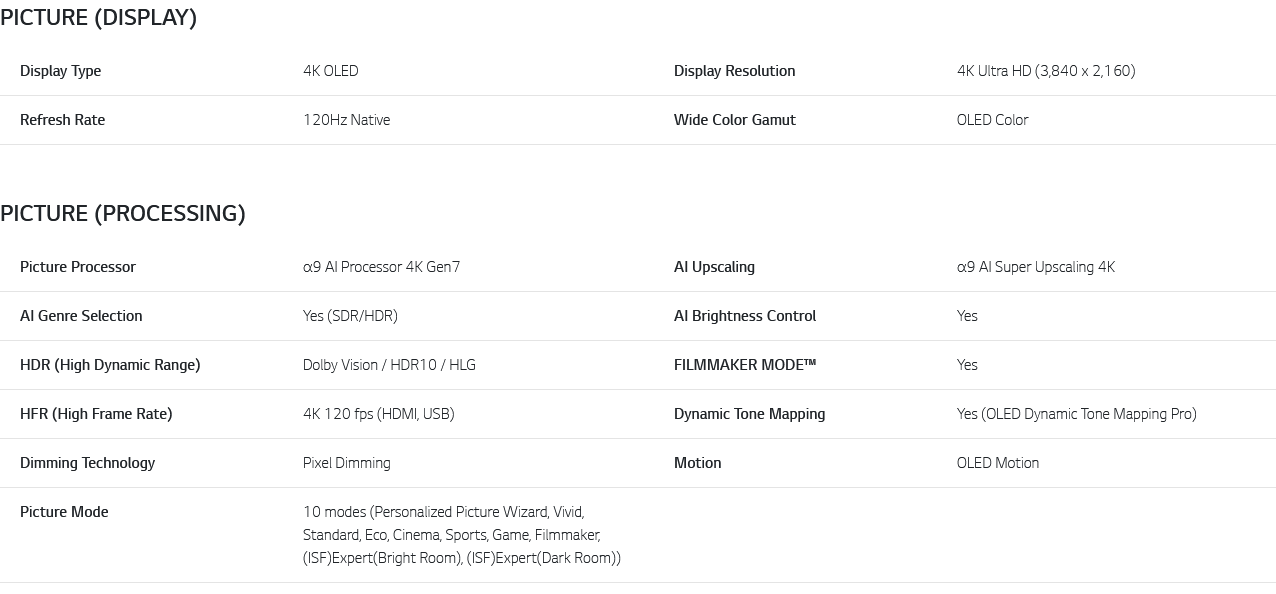Viewport: 1276px width, 594px height.
Task: Click the Display Type label
Action: click(x=60, y=71)
